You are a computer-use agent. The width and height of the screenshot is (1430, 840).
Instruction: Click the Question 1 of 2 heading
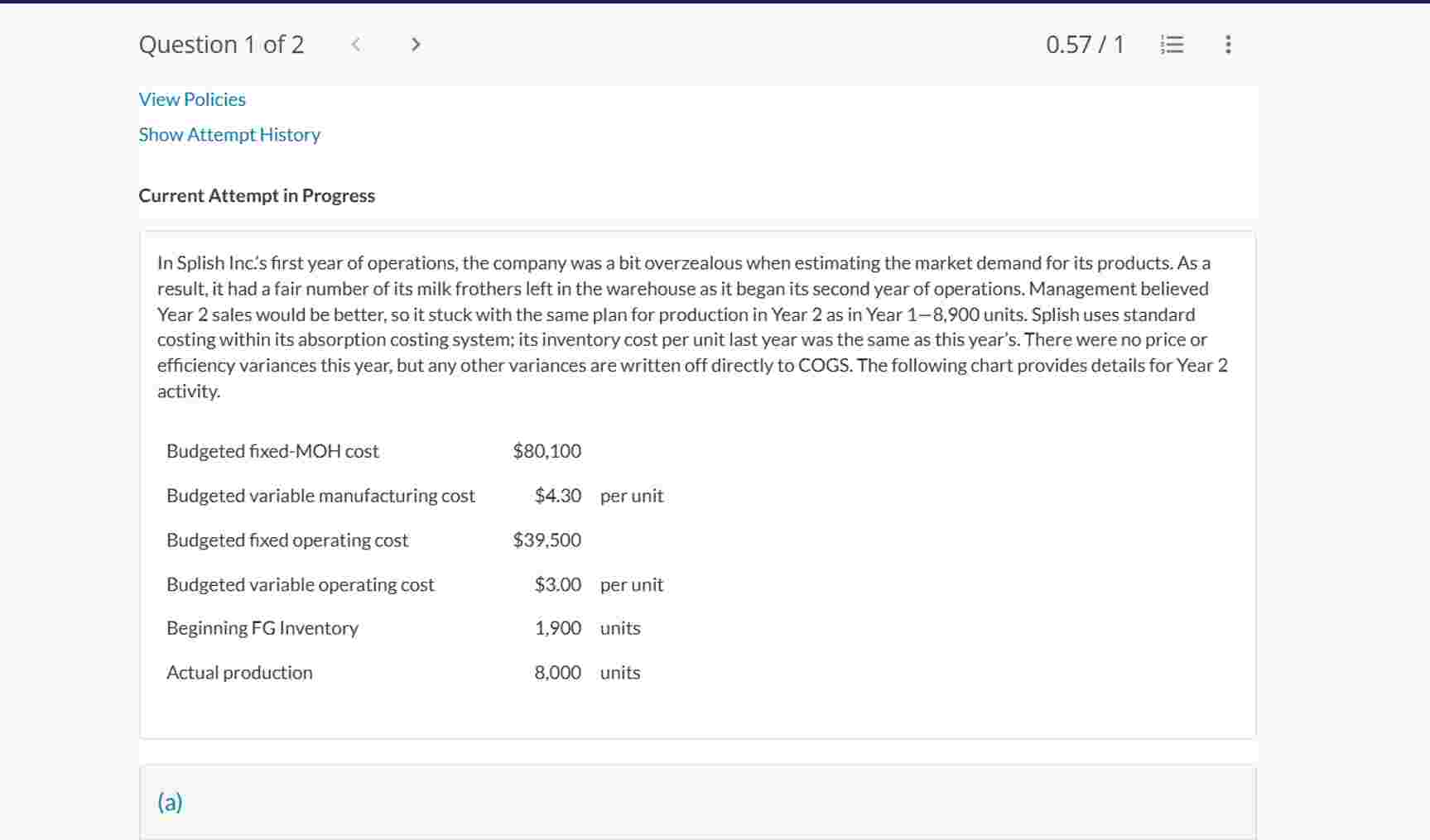tap(221, 45)
